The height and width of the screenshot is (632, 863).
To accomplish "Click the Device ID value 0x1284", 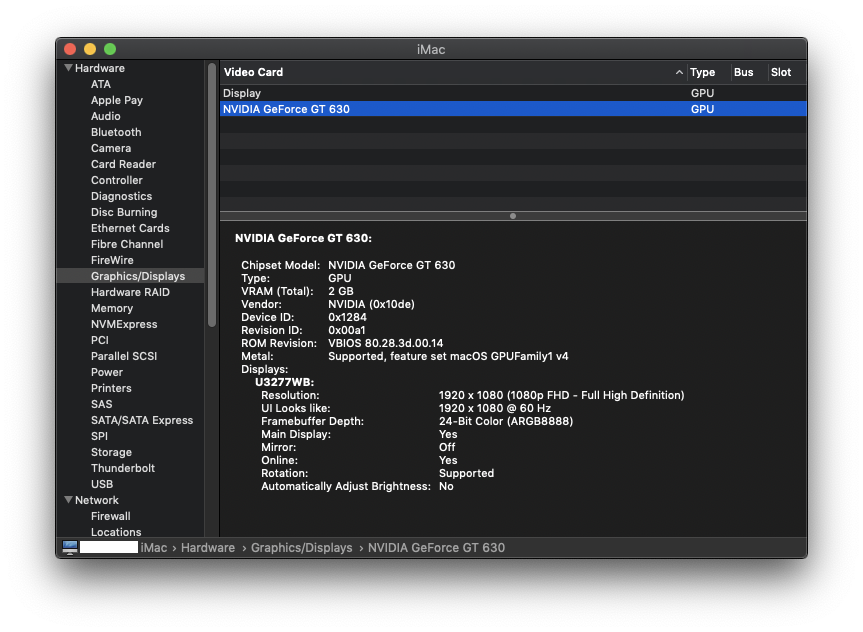I will pyautogui.click(x=347, y=317).
